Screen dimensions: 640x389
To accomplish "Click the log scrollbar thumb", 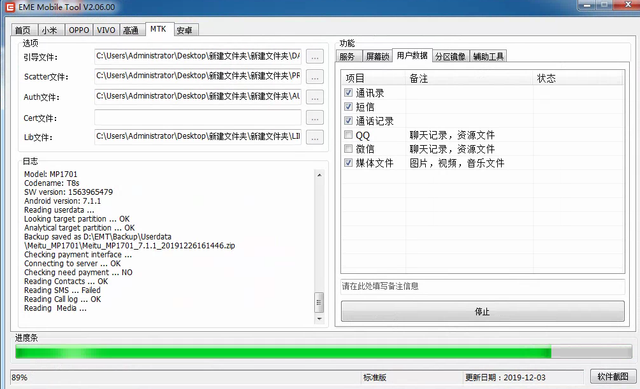I will 319,302.
